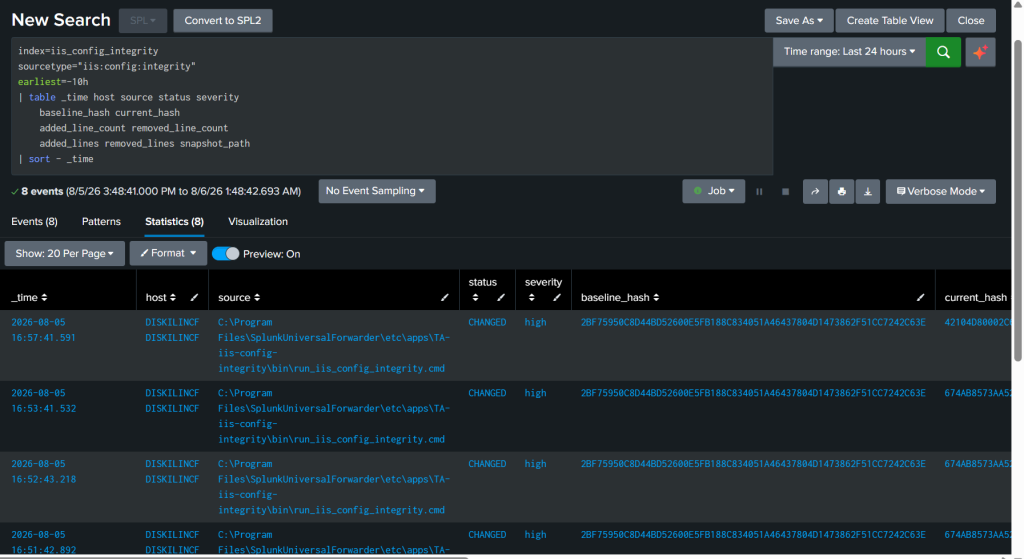Image resolution: width=1024 pixels, height=559 pixels.
Task: Pause the search job
Action: (759, 191)
